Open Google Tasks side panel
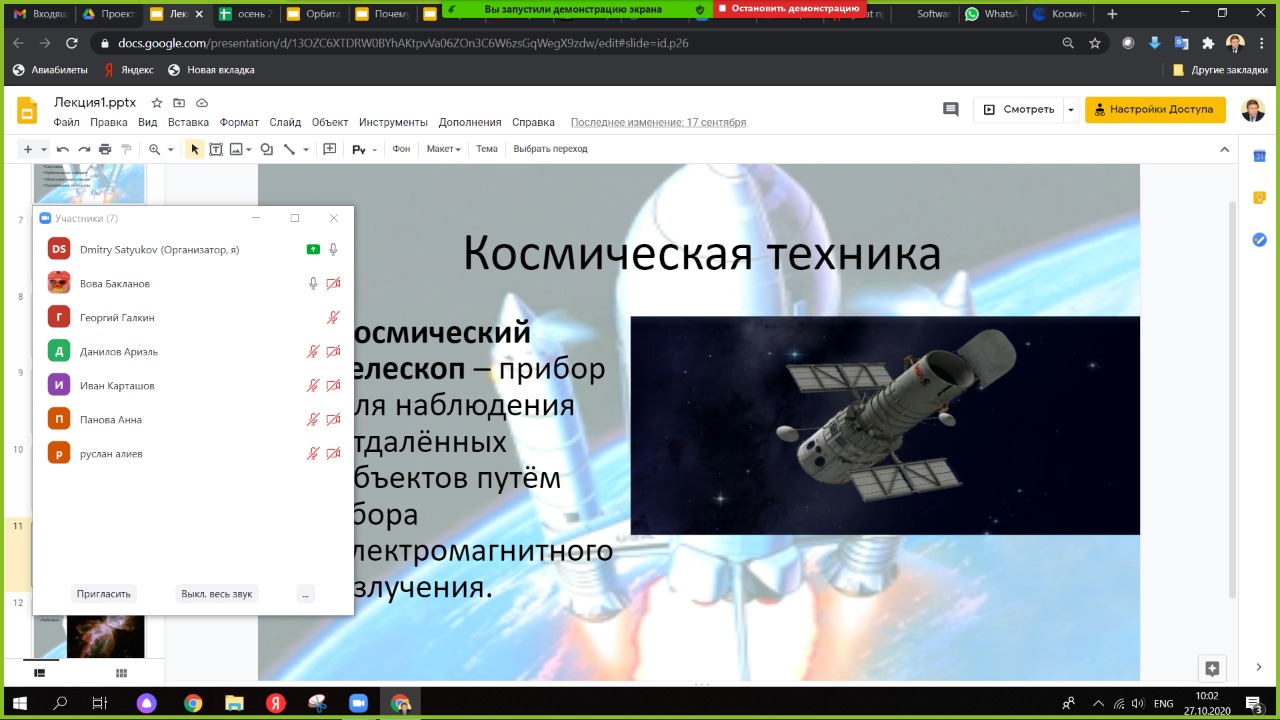The image size is (1280, 720). click(1260, 239)
